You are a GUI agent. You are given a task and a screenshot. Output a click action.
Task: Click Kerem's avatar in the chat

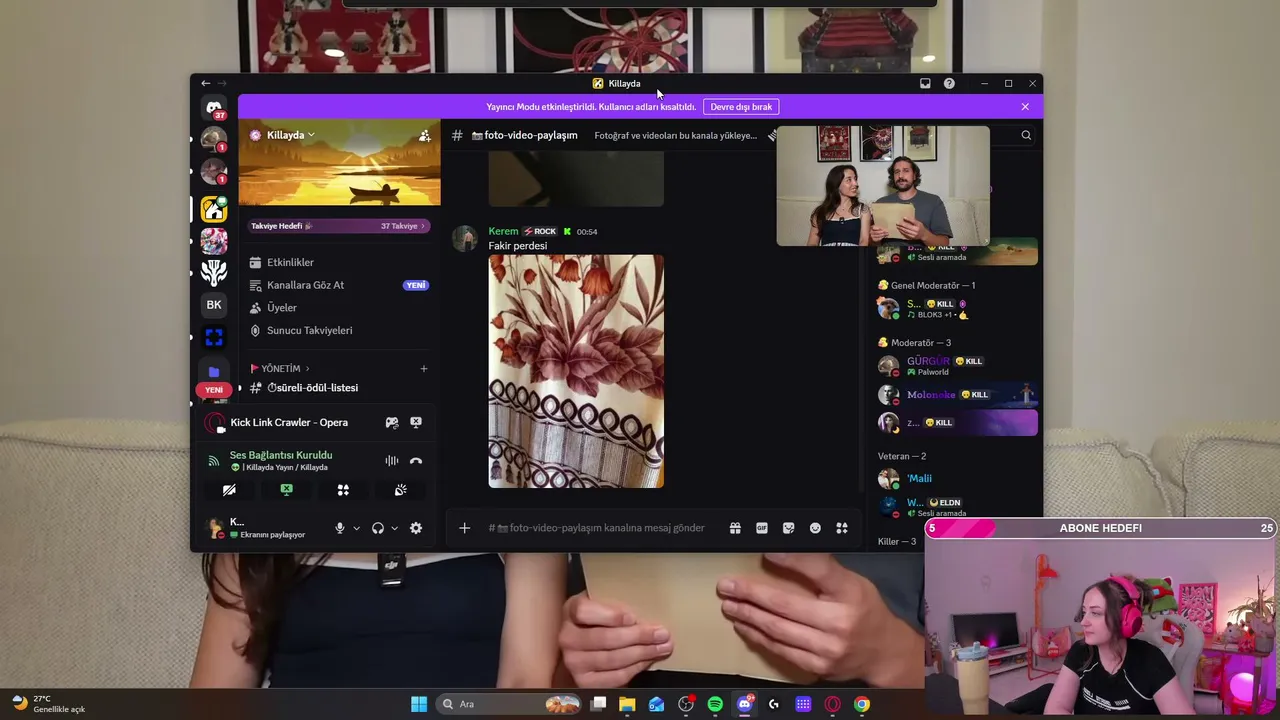coord(464,238)
